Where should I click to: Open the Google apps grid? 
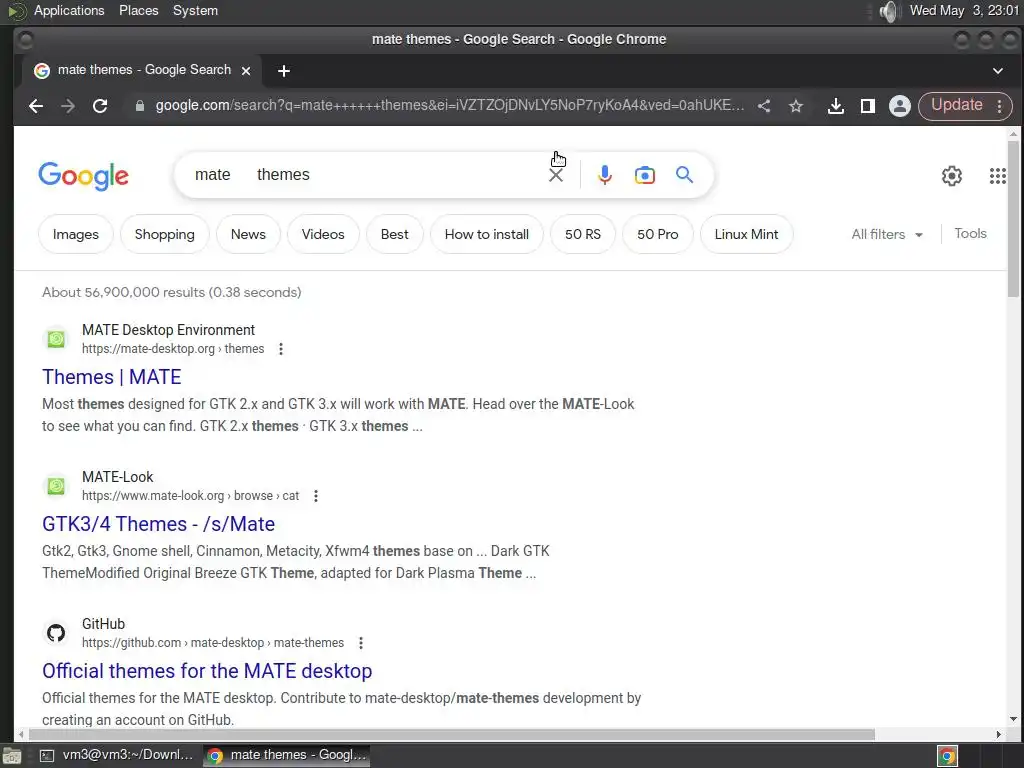point(997,176)
